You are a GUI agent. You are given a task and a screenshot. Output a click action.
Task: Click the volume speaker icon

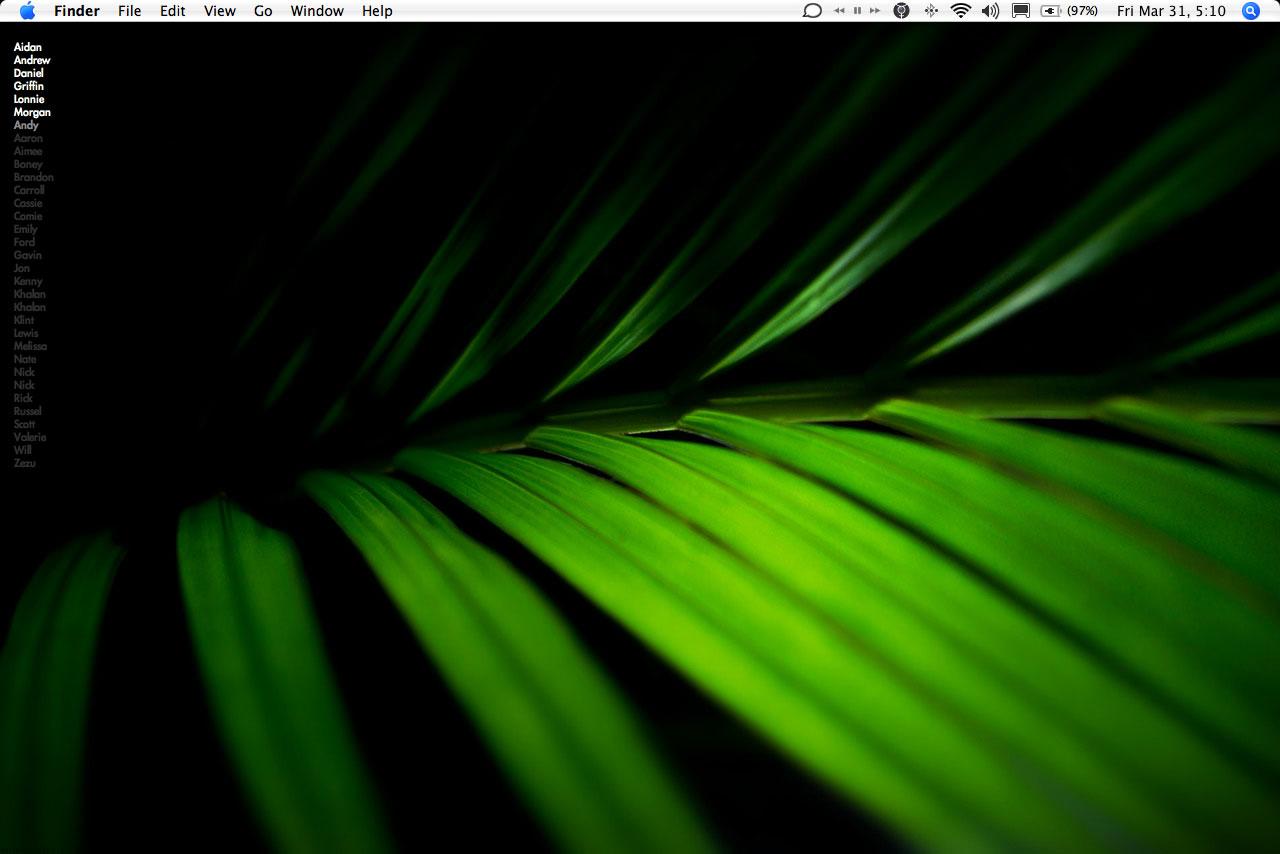click(x=990, y=11)
